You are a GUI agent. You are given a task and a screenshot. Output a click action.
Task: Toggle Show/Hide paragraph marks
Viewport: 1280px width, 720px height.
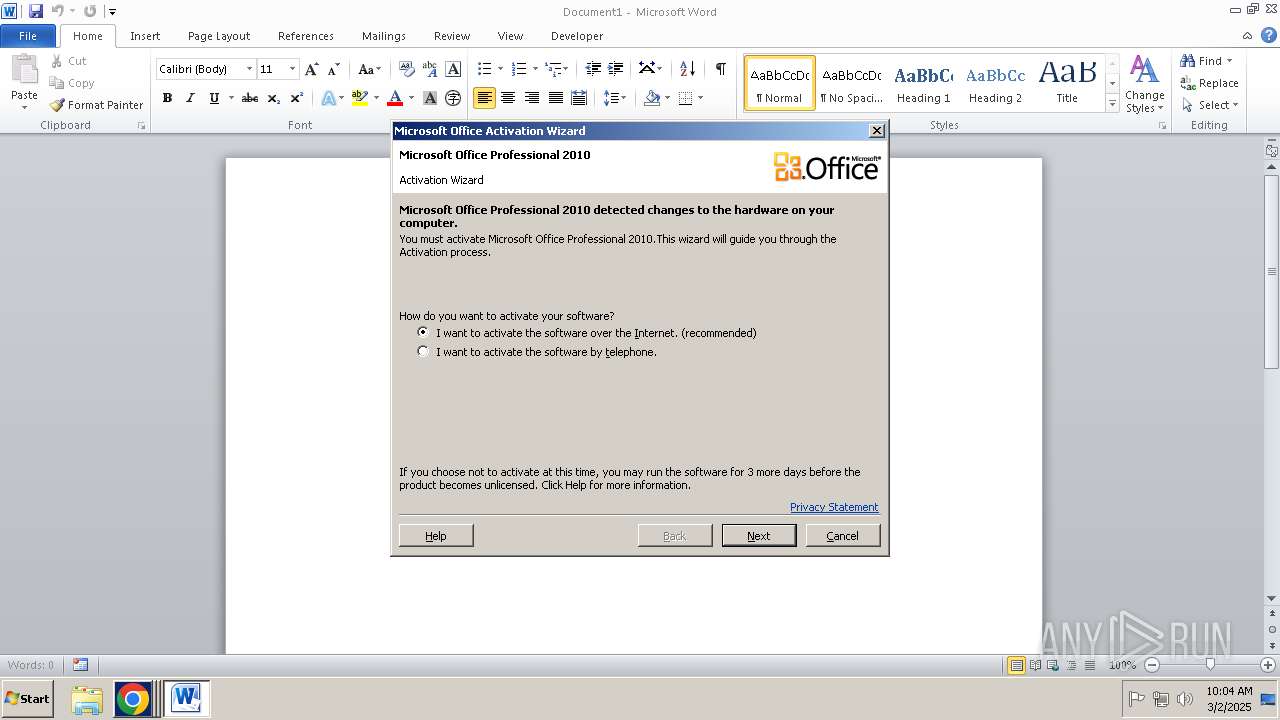coord(720,69)
